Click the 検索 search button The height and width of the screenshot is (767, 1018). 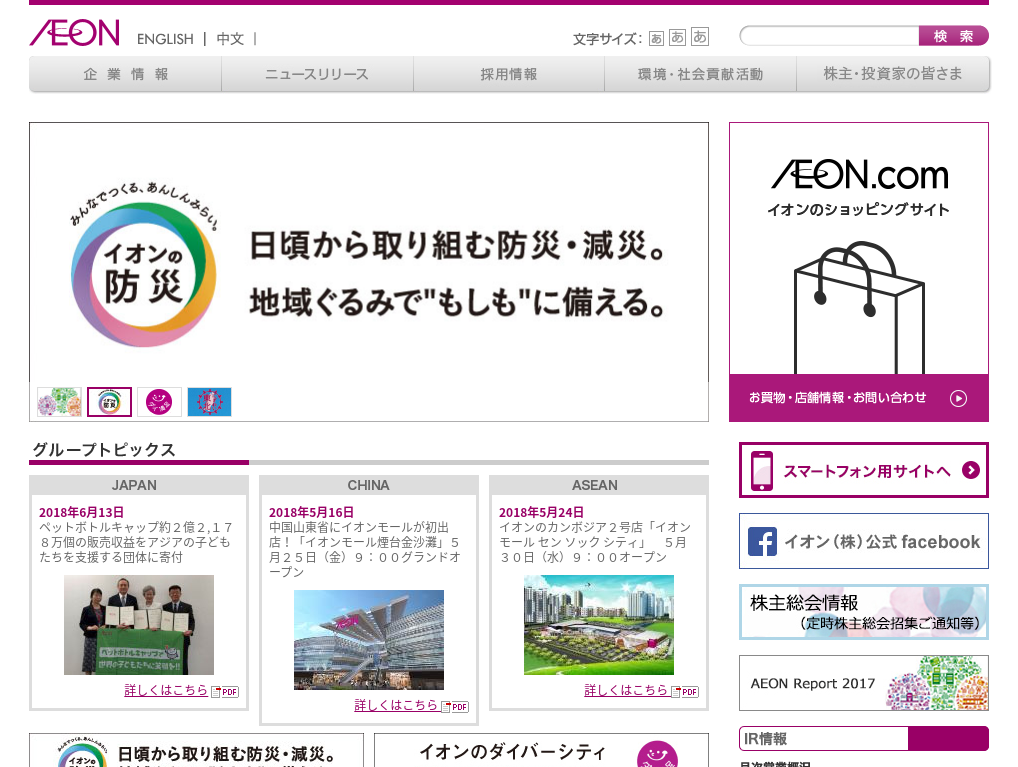(954, 36)
